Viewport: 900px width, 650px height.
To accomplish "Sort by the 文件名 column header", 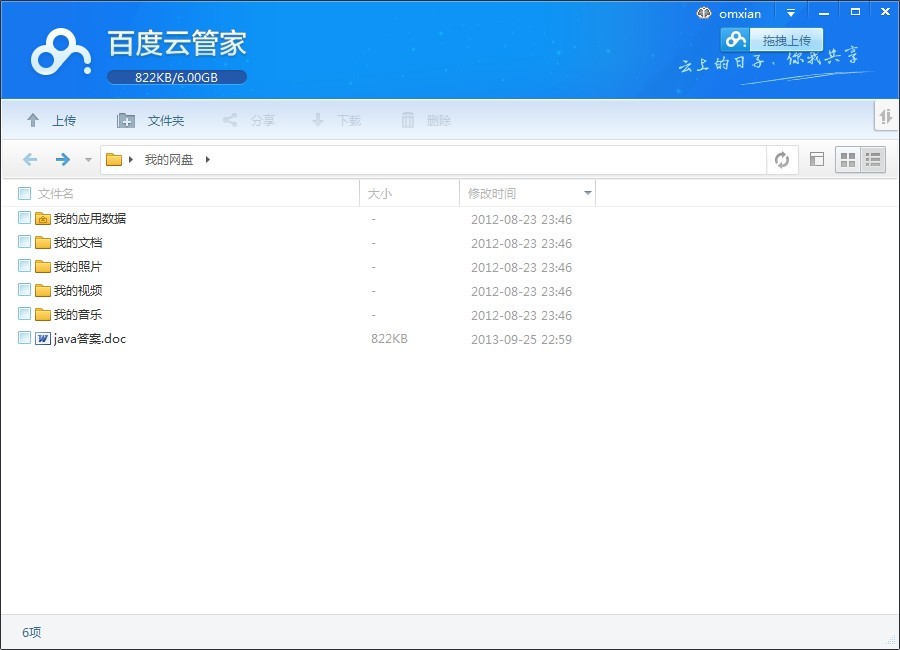I will (x=56, y=194).
